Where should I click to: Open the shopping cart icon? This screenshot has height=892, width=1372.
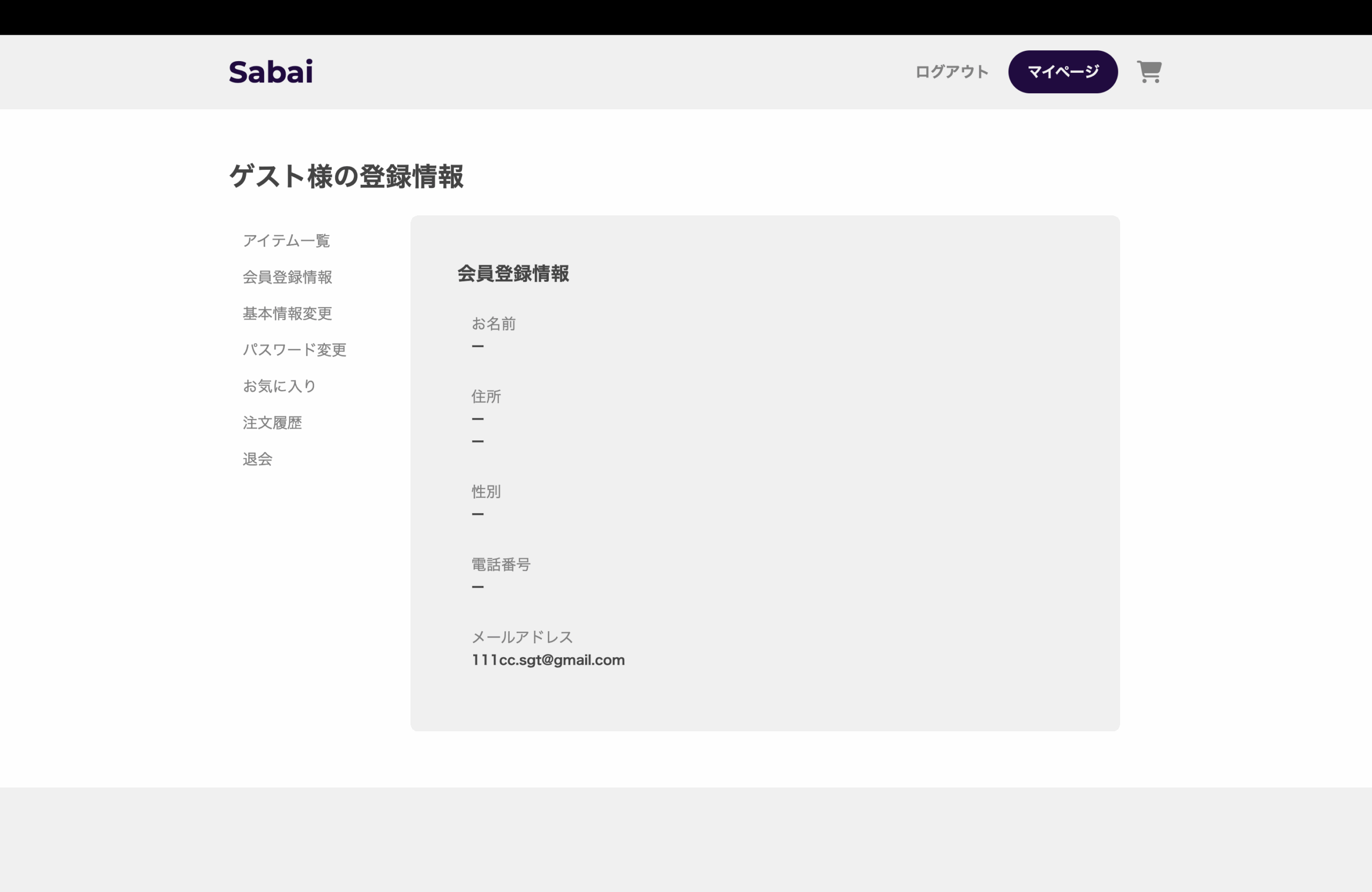(1149, 72)
